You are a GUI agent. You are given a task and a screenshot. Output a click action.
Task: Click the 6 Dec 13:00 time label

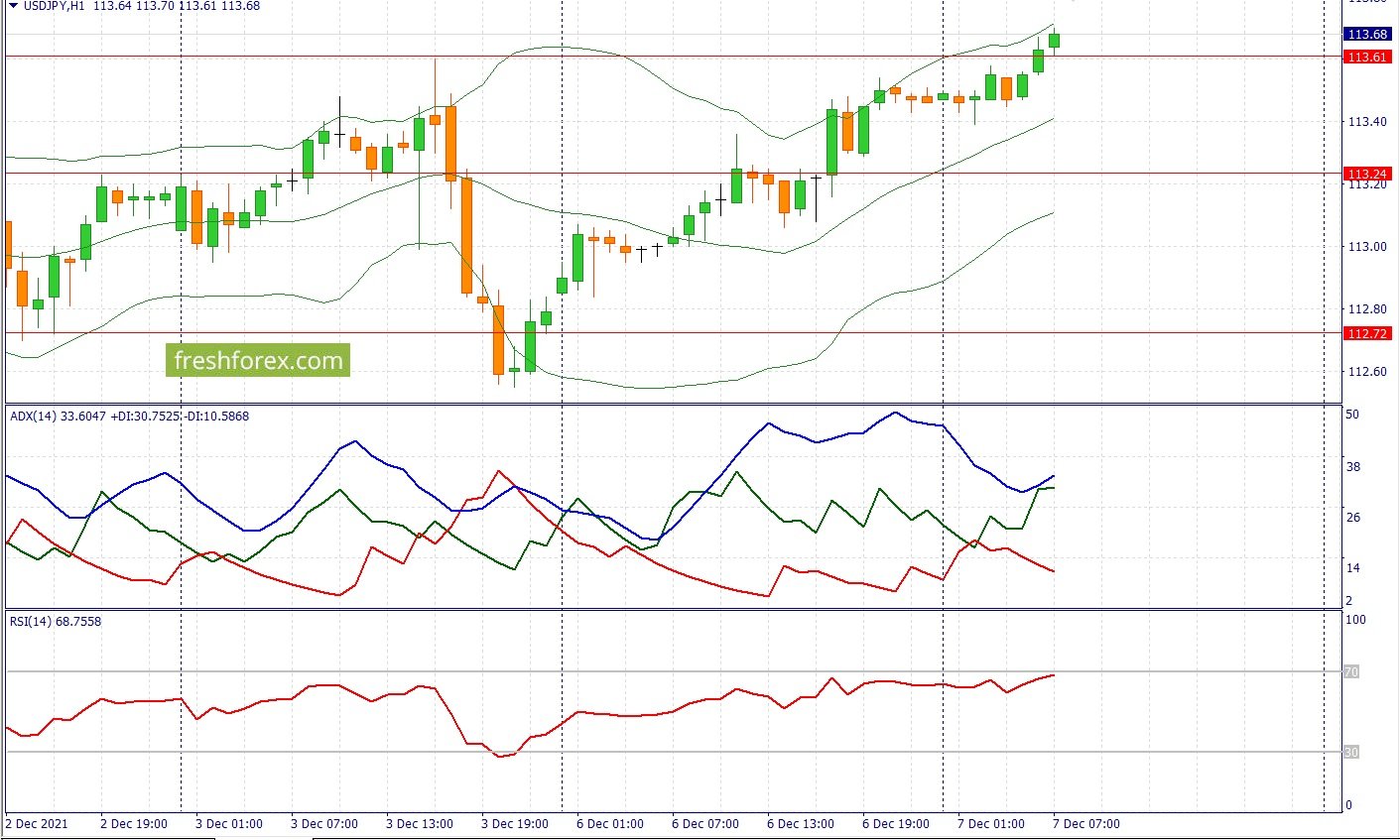(801, 824)
